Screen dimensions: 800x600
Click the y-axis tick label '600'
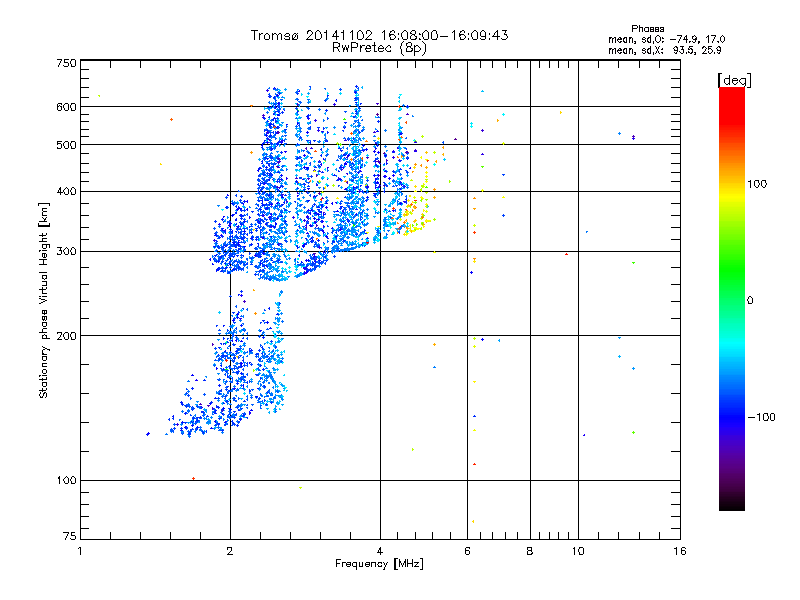(66, 107)
